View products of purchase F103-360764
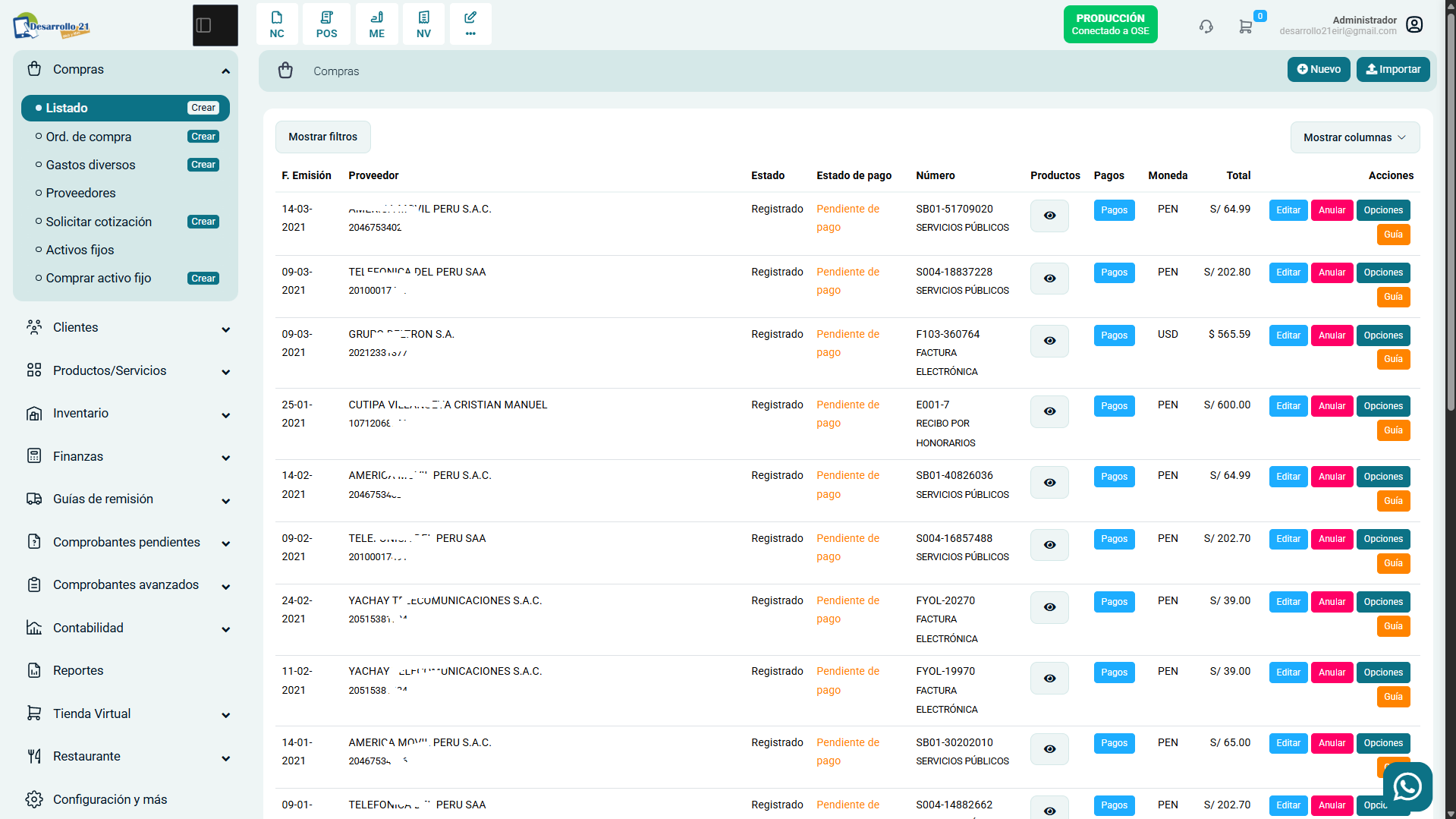1456x819 pixels. coord(1049,341)
